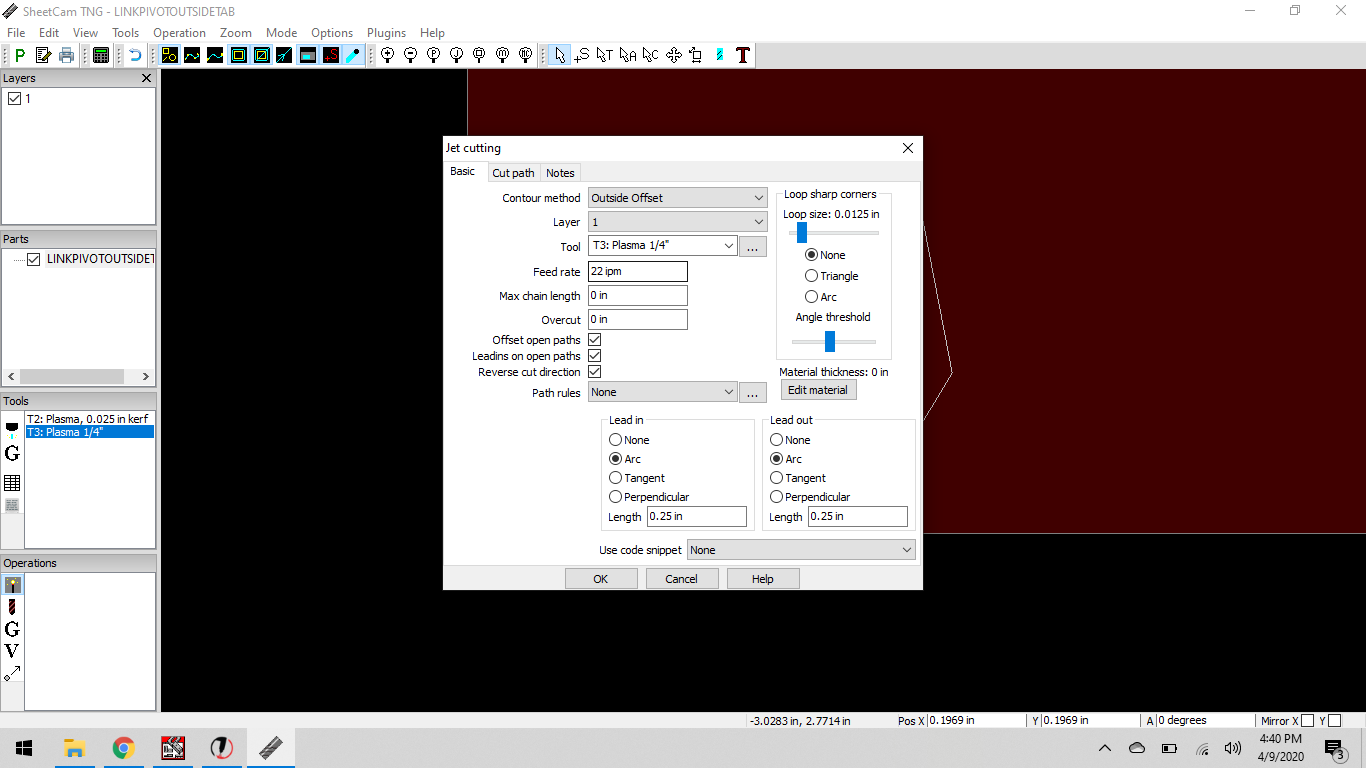Click the move four-arrow cross tool icon
Screen dimensions: 1366x768
point(673,56)
